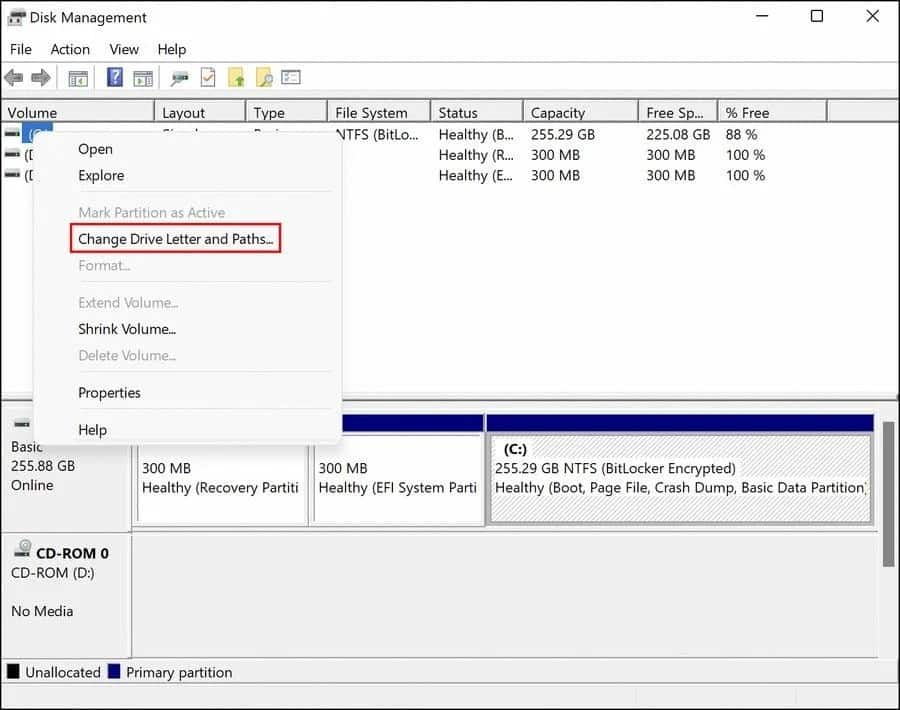Screen dimensions: 900x710
Task: Click the Forward navigation arrow icon
Action: (40, 77)
